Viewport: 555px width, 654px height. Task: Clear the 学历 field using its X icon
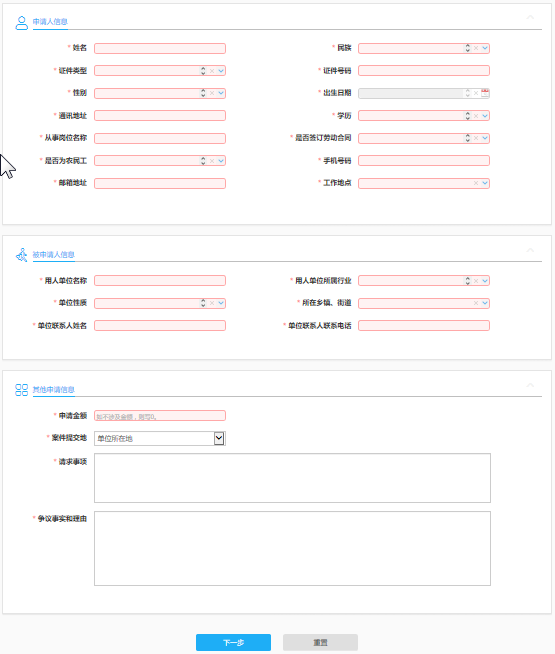(x=476, y=116)
